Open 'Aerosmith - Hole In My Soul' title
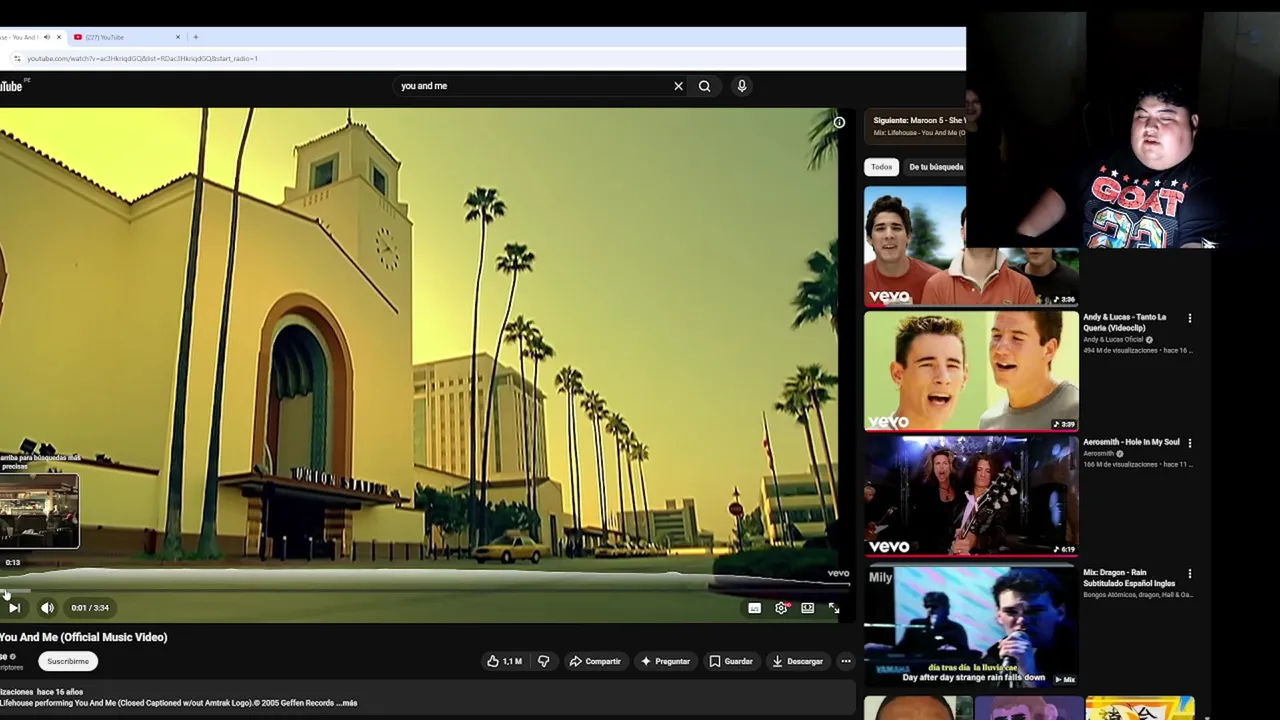The image size is (1280, 720). (x=1131, y=442)
